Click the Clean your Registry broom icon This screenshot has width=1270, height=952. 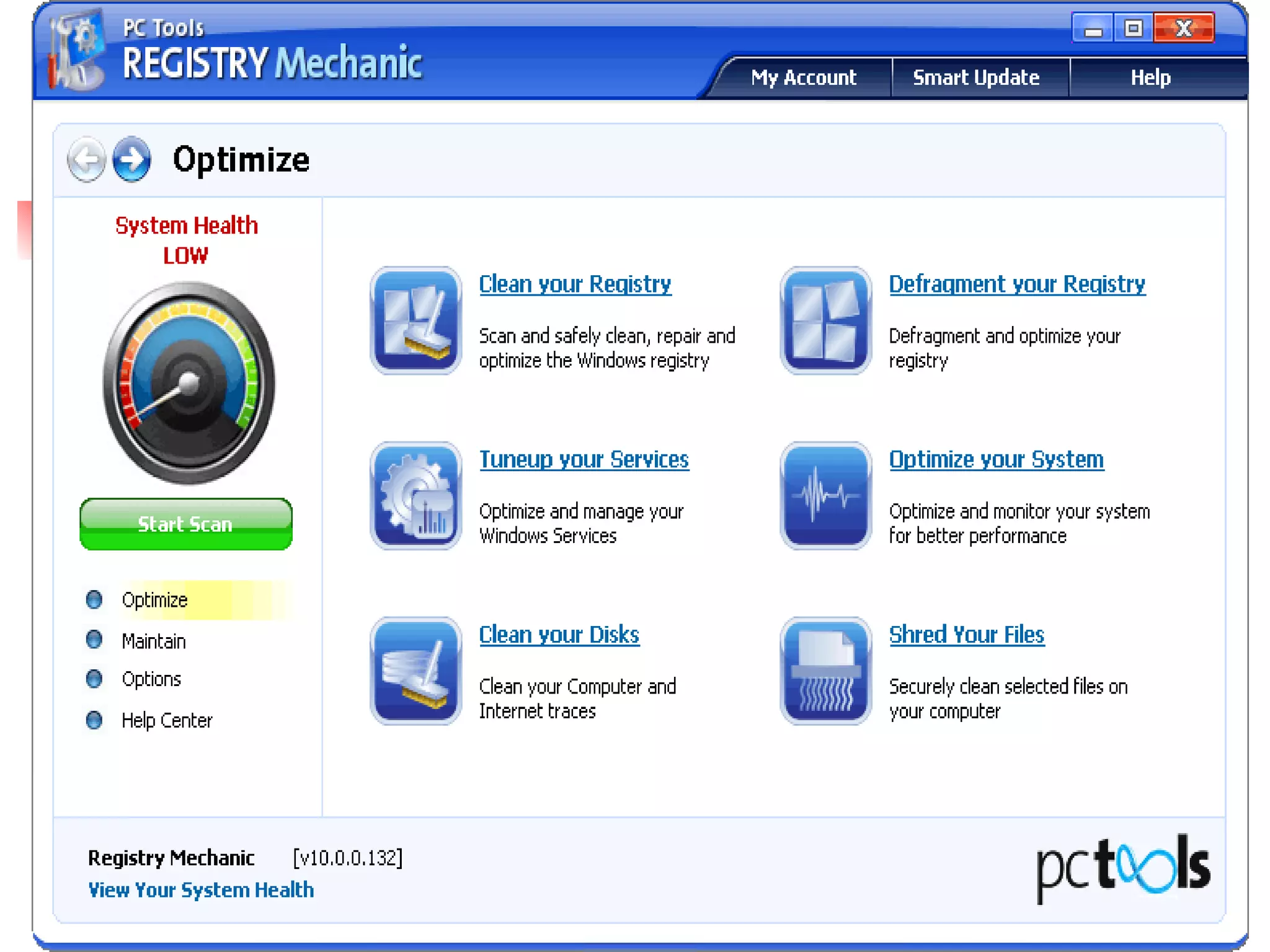tap(415, 320)
